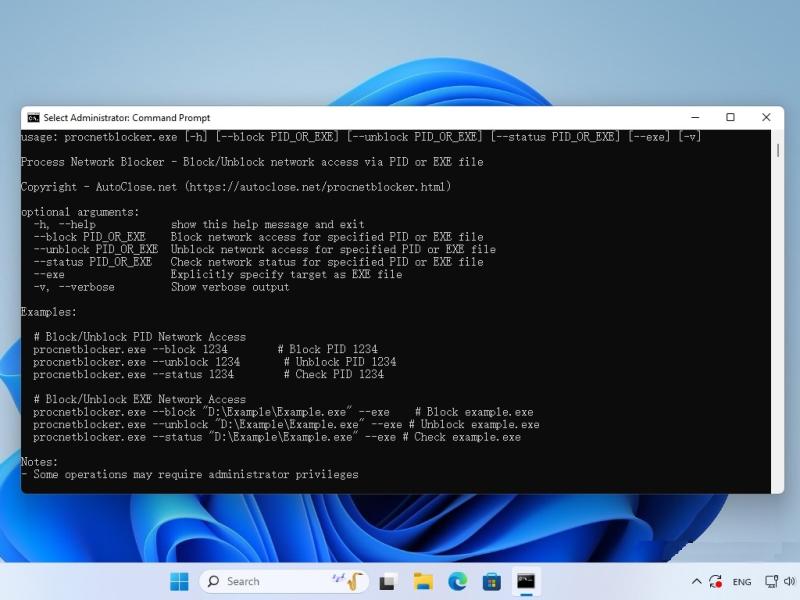This screenshot has width=800, height=600.
Task: Open the Windows Start menu
Action: click(x=179, y=582)
